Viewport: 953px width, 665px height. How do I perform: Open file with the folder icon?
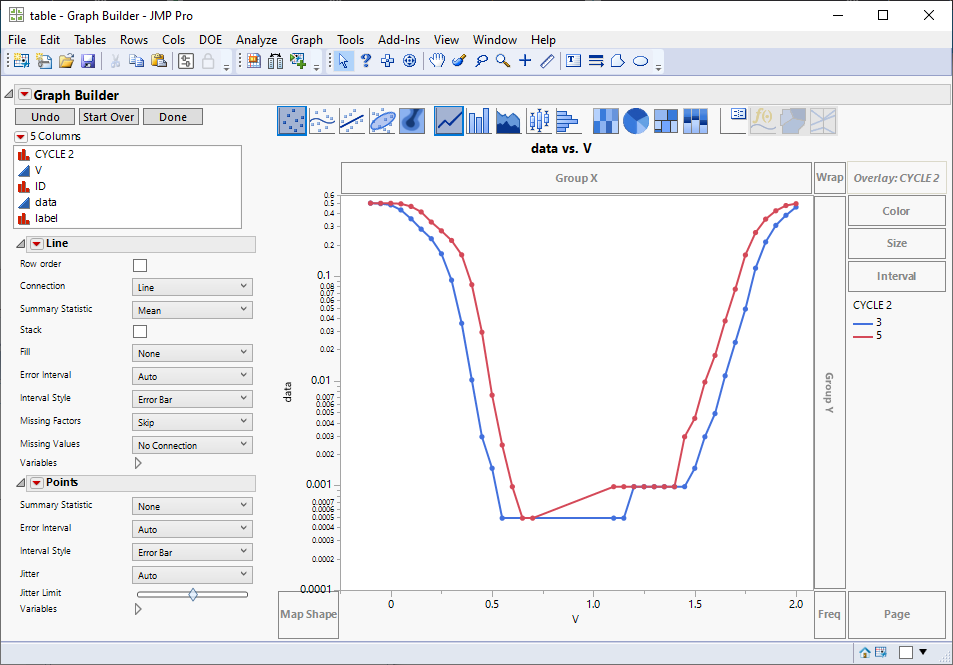pos(66,61)
